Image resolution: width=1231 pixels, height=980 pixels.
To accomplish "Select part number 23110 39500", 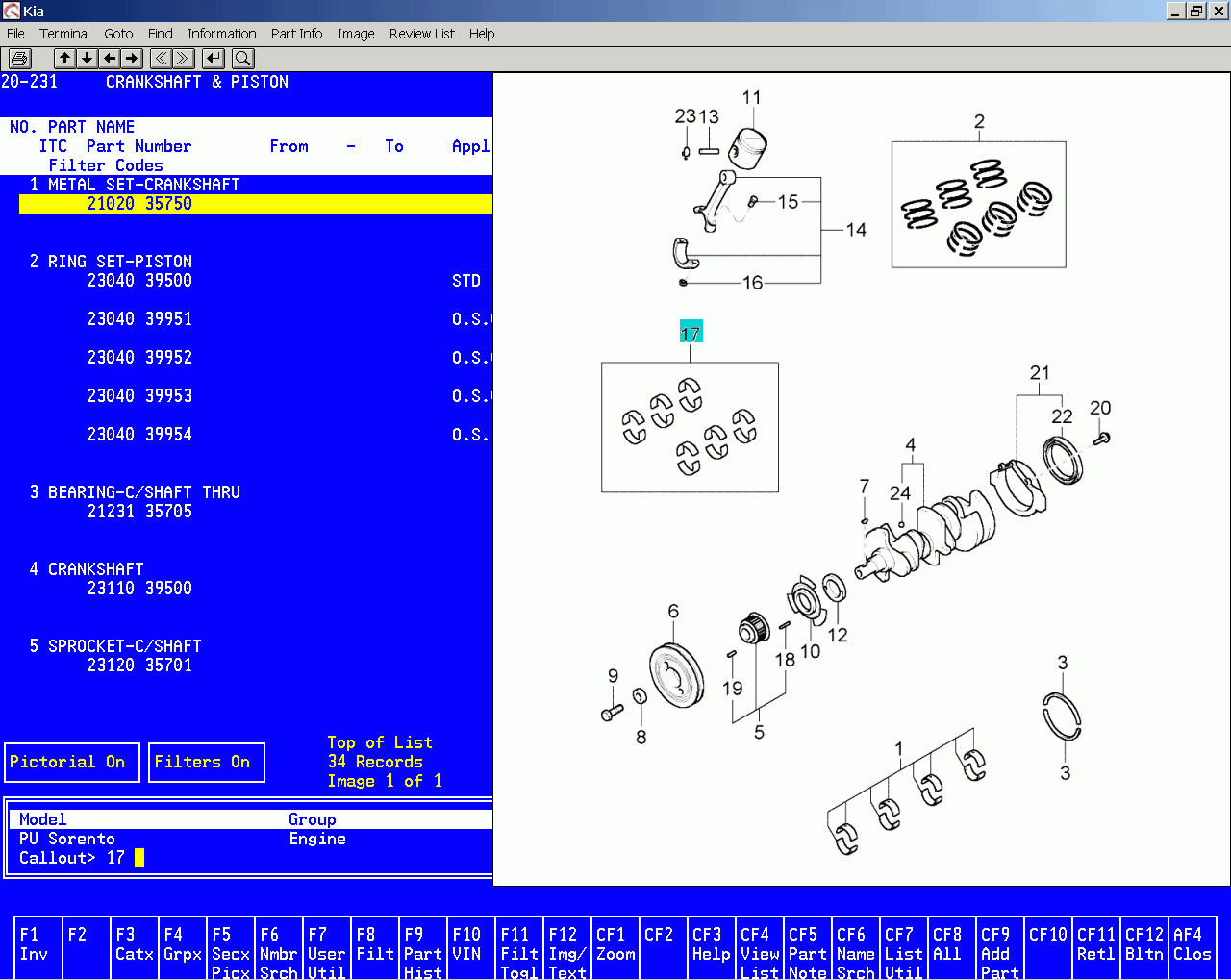I will [139, 589].
